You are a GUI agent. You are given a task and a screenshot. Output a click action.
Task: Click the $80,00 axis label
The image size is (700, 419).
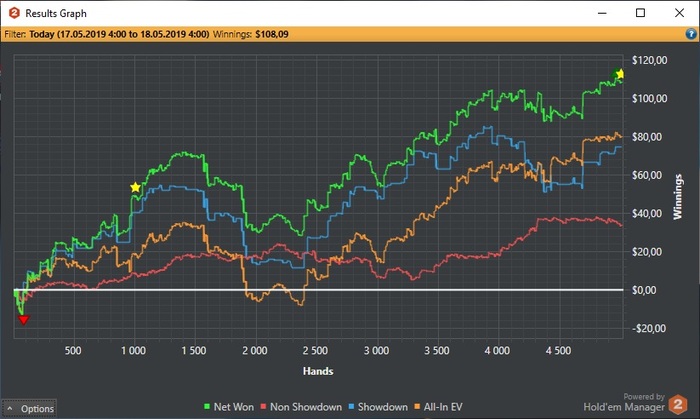(x=647, y=137)
